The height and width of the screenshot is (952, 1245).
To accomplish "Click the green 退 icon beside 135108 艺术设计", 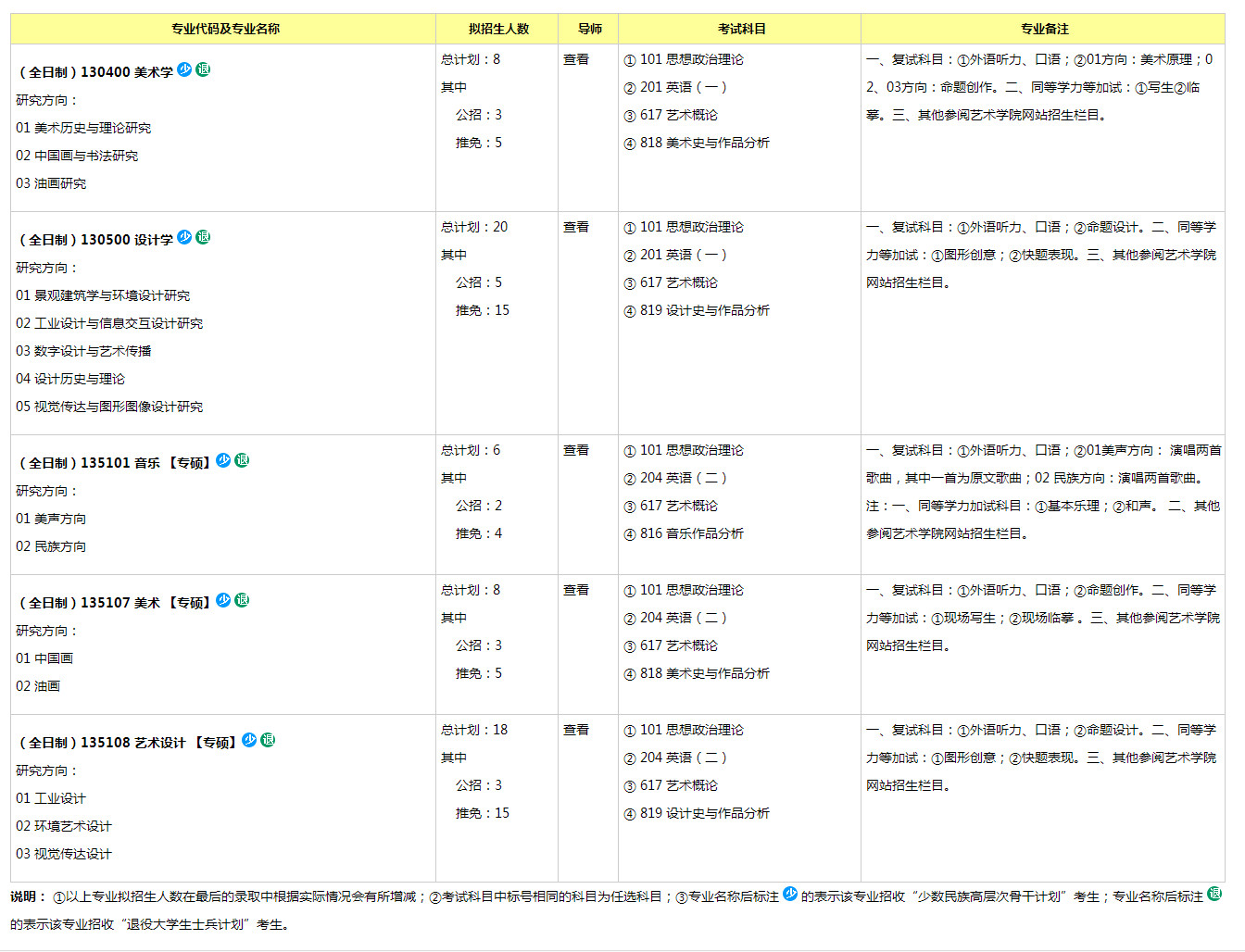I will tap(268, 740).
